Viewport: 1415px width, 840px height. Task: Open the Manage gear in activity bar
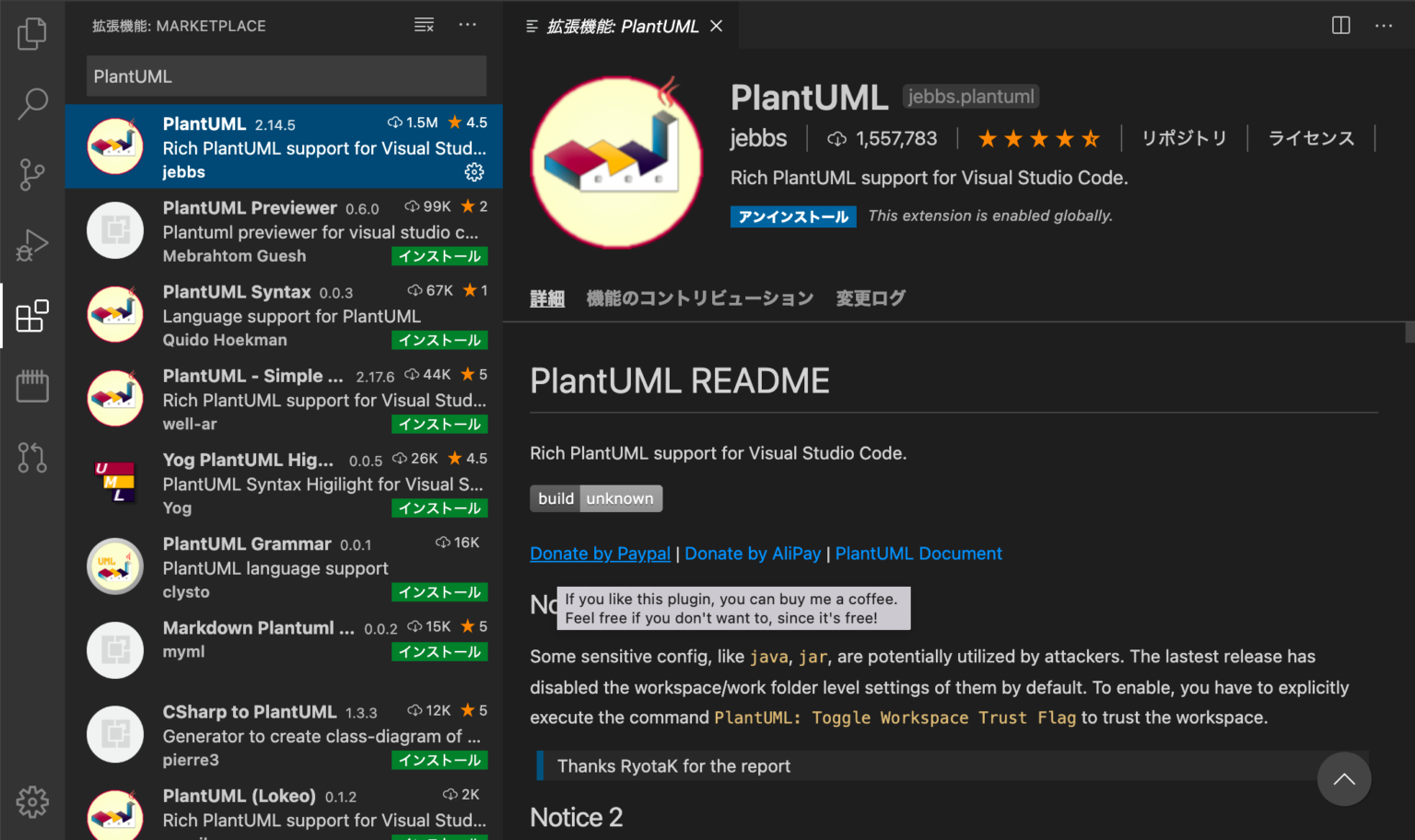pyautogui.click(x=32, y=801)
